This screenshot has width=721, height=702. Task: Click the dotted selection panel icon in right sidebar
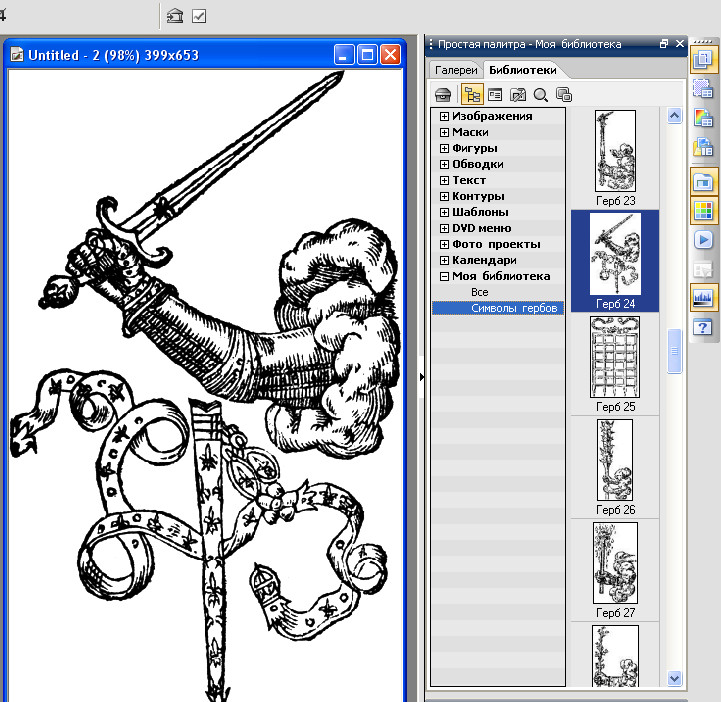click(x=703, y=88)
